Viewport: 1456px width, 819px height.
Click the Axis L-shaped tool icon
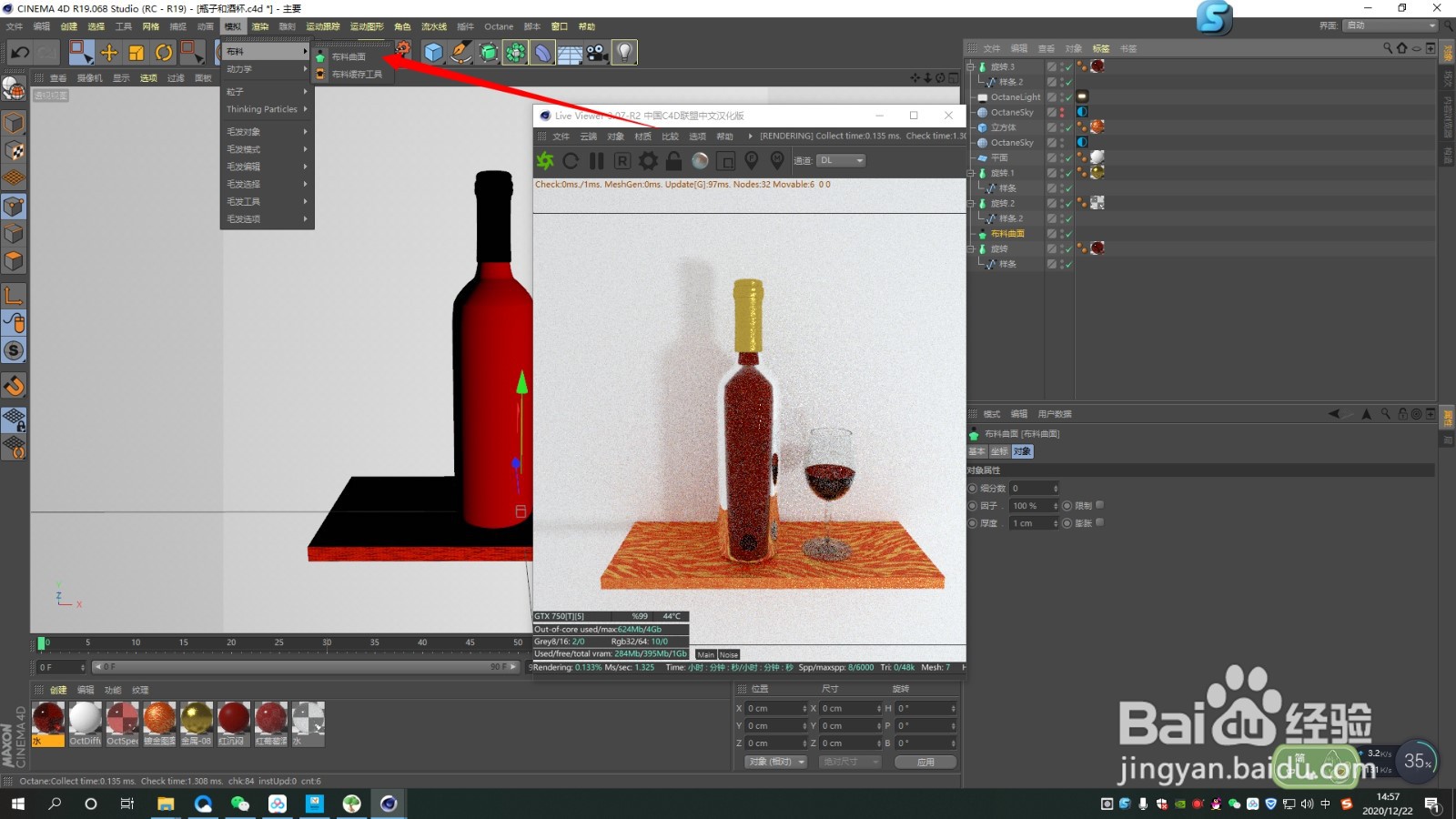[x=14, y=295]
